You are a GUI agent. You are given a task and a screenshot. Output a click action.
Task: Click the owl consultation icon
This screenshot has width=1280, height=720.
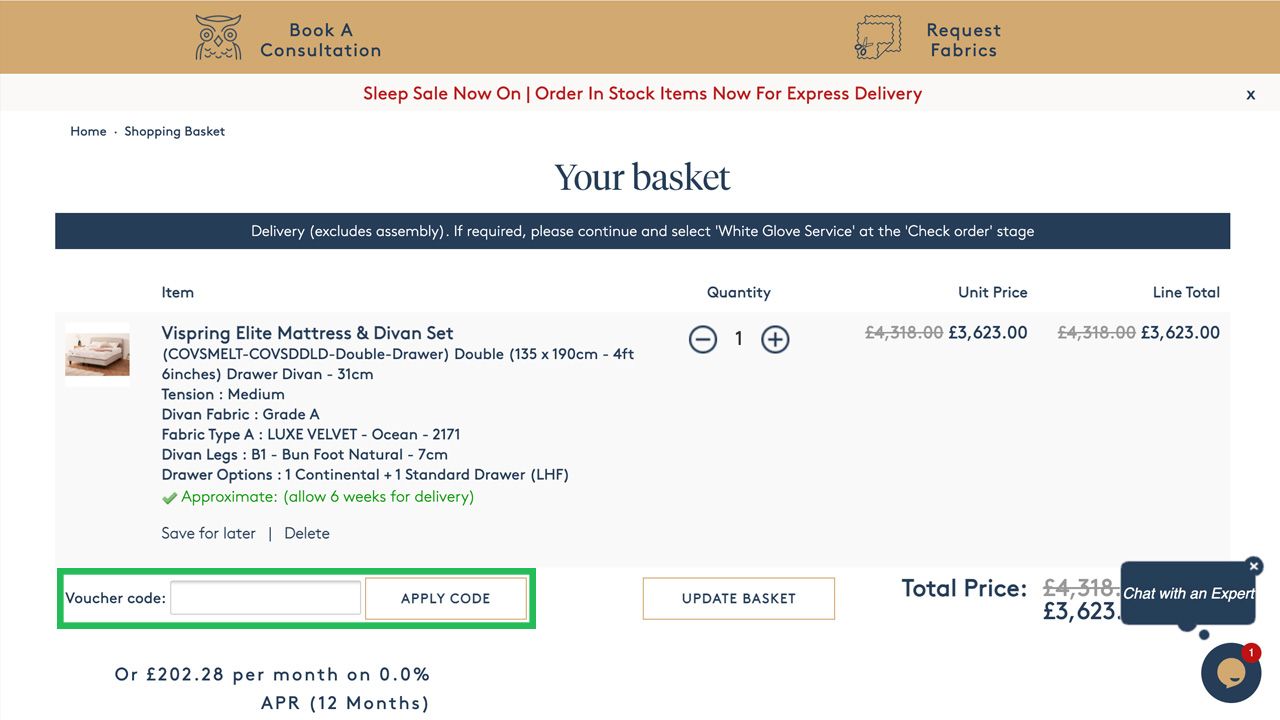click(218, 37)
